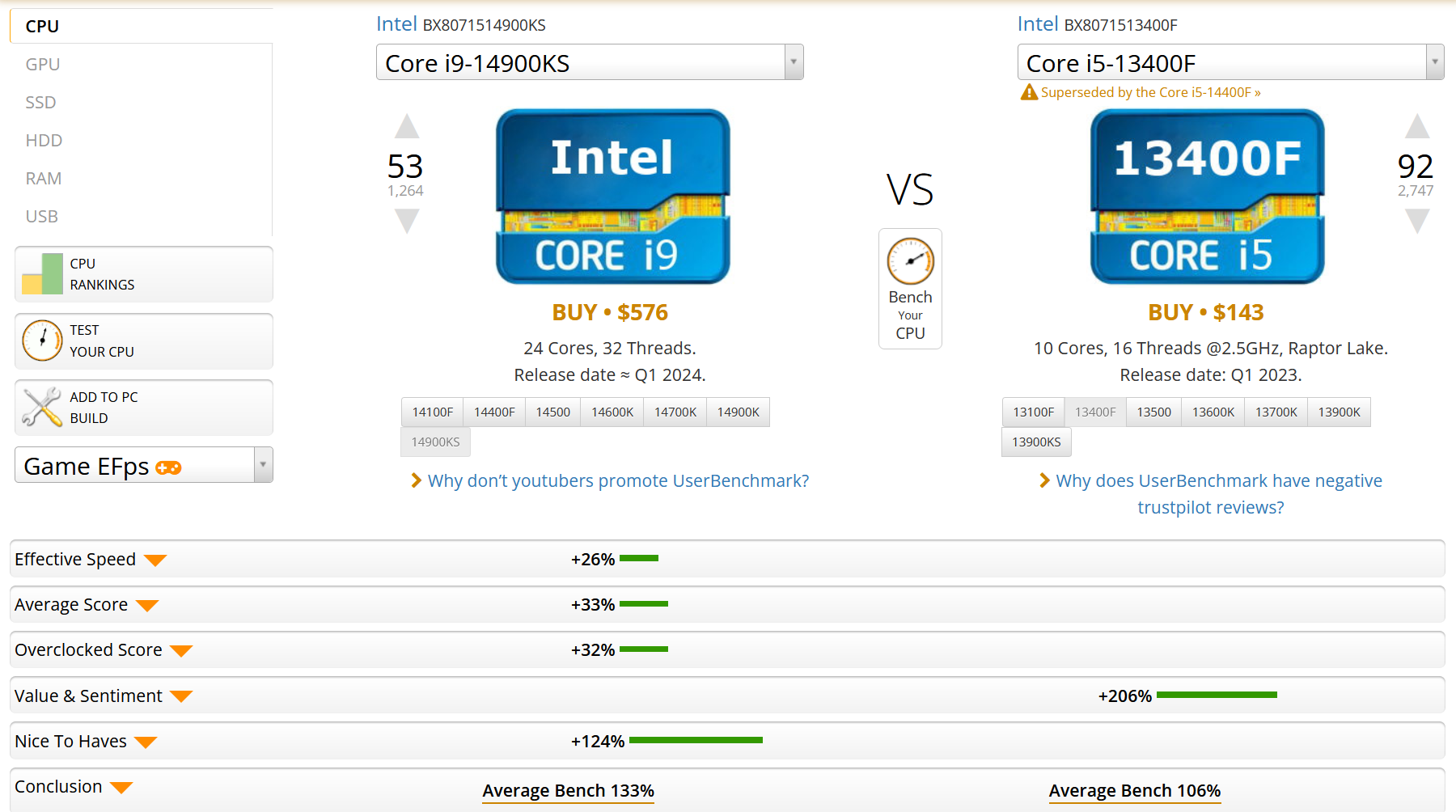Click the CPU Rankings bar chart icon
This screenshot has height=812, width=1456.
42,273
